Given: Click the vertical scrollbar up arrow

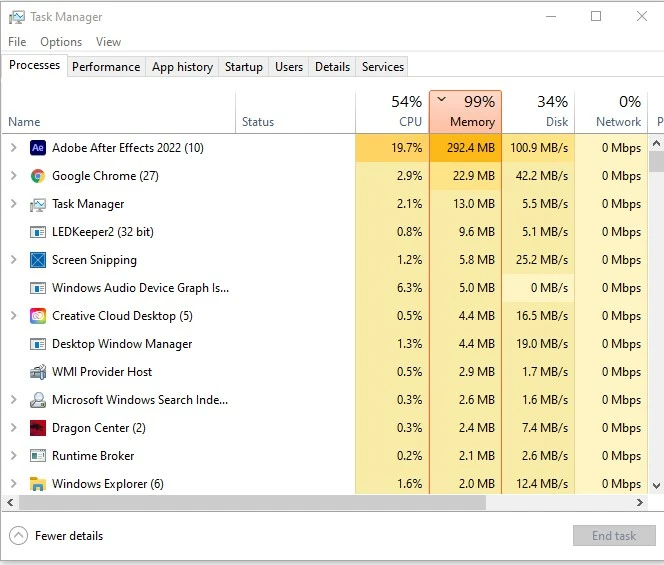Looking at the screenshot, I should (x=656, y=143).
